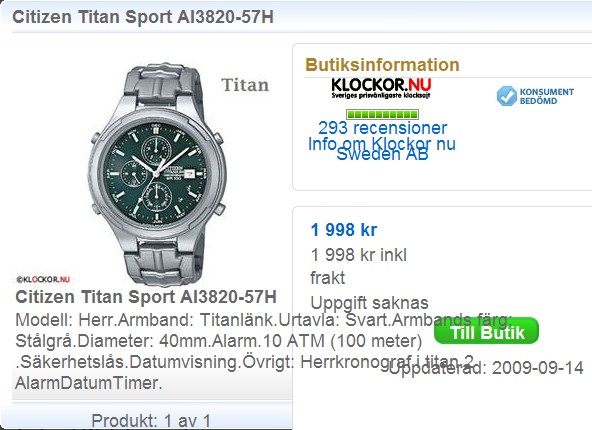Click the product description starting with Modell: Herr
Screen dimensions: 592x430
pos(264,351)
